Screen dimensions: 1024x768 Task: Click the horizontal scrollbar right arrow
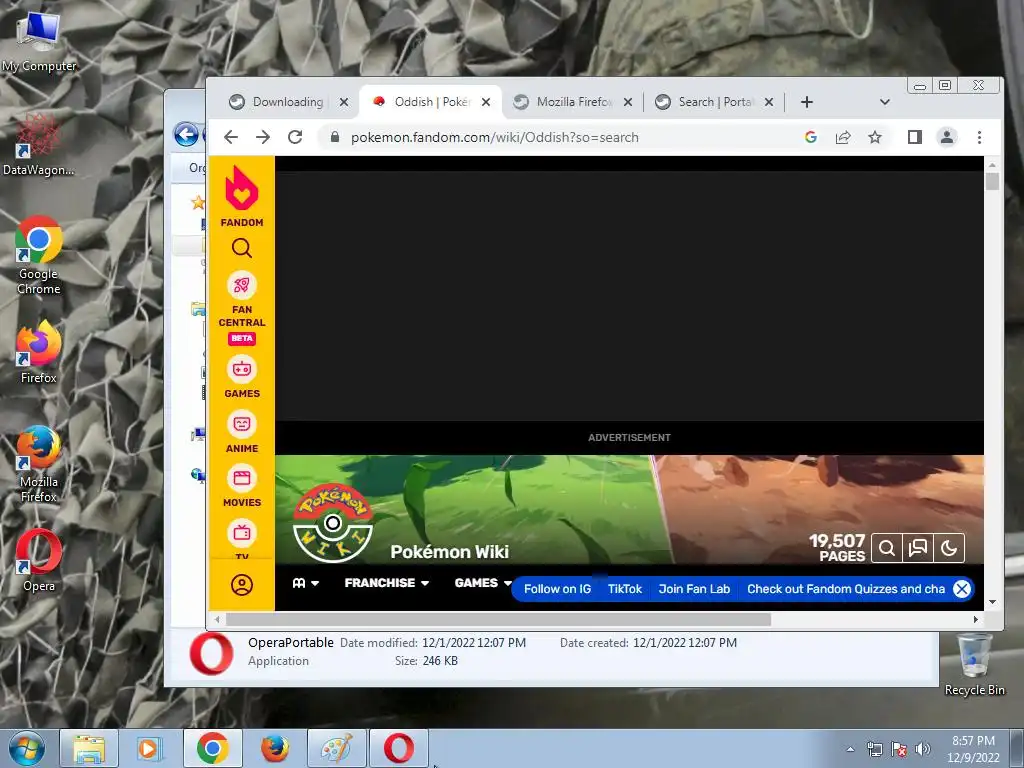[976, 619]
